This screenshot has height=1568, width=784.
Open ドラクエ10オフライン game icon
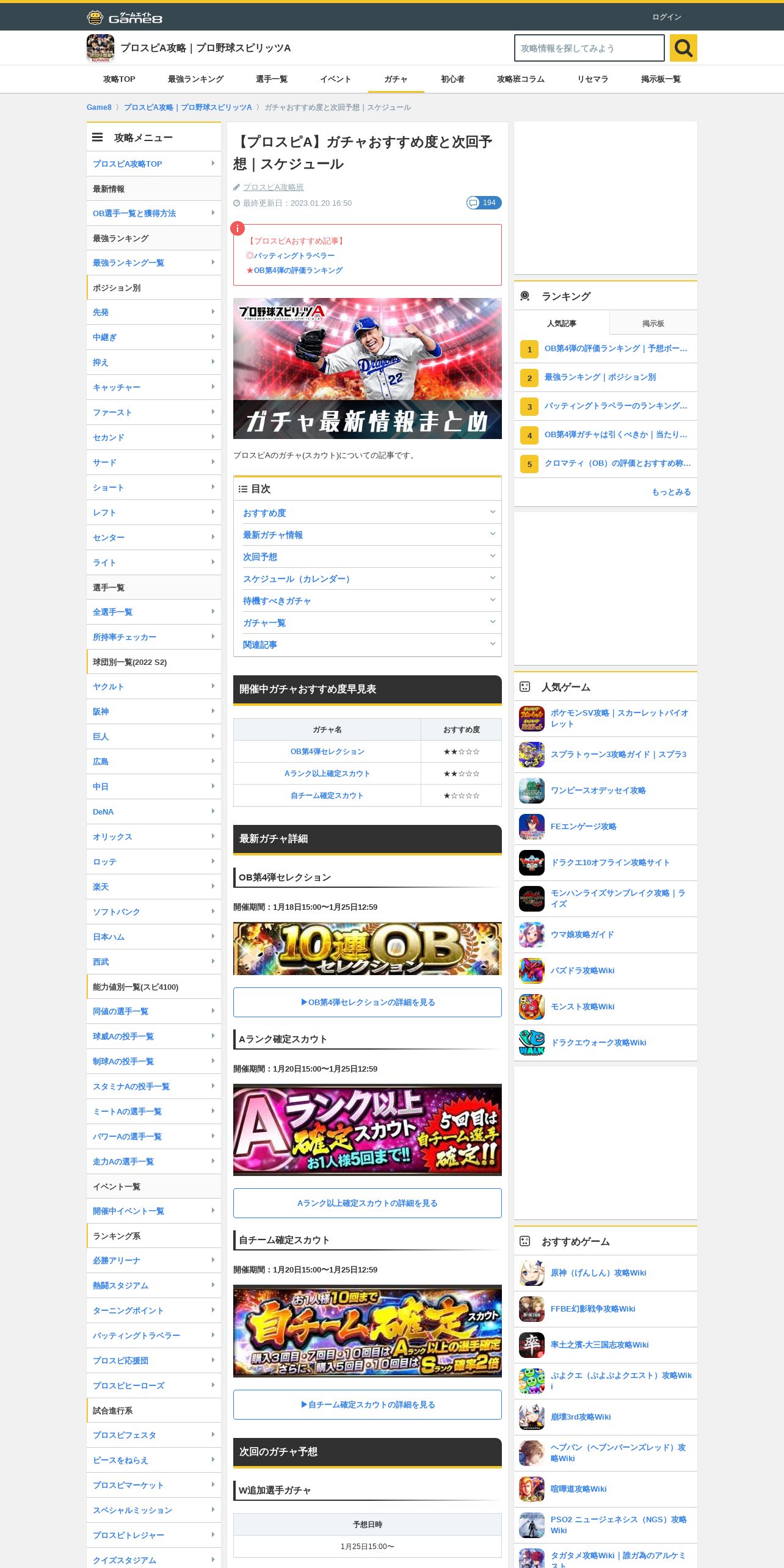pos(531,863)
